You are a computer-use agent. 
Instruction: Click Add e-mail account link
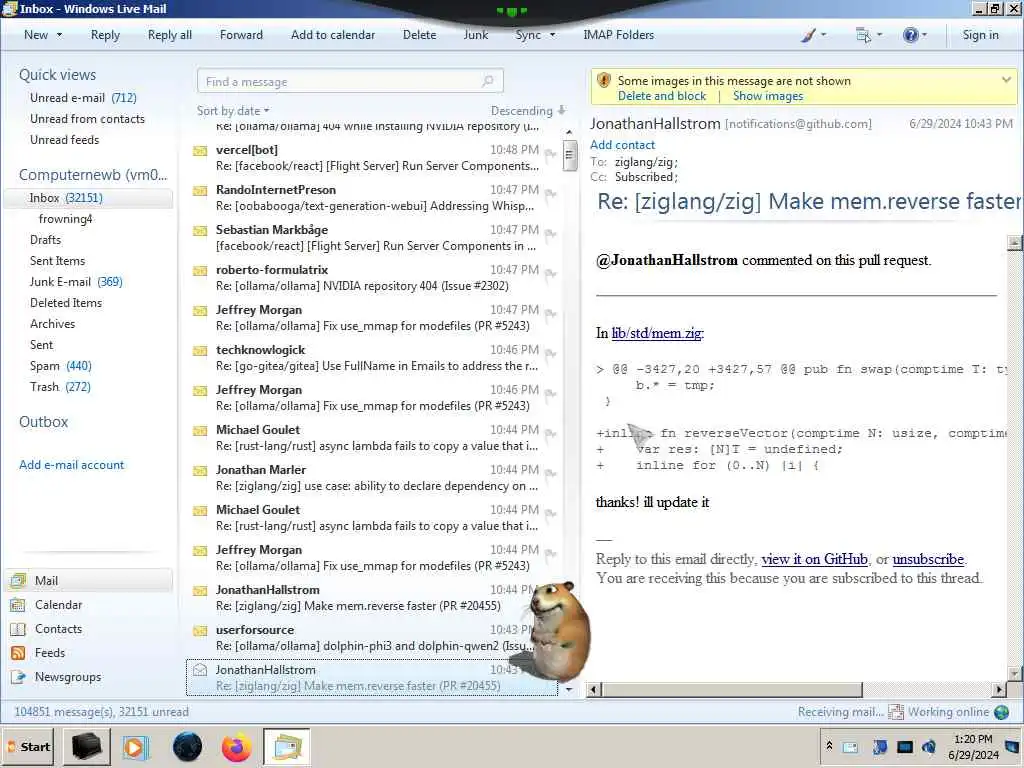71,465
